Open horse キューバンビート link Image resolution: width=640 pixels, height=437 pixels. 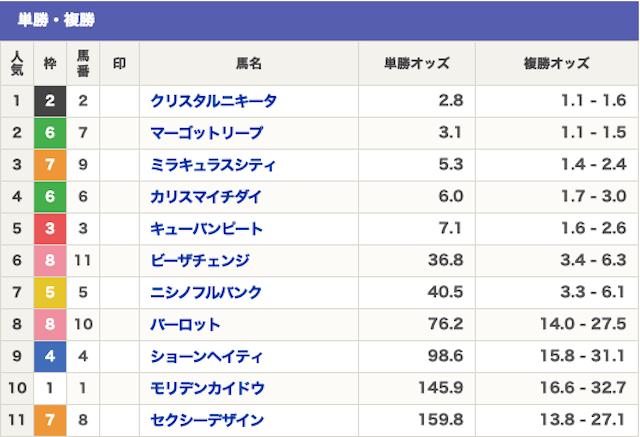[207, 228]
